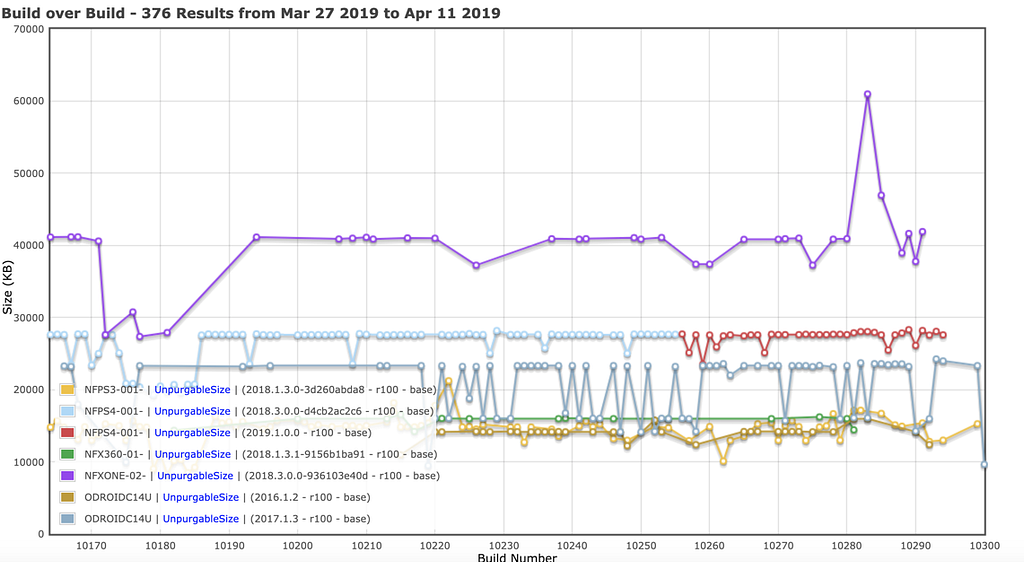The image size is (1024, 562).
Task: Select red lowest data point near 24000 at build 10259
Action: click(x=703, y=361)
